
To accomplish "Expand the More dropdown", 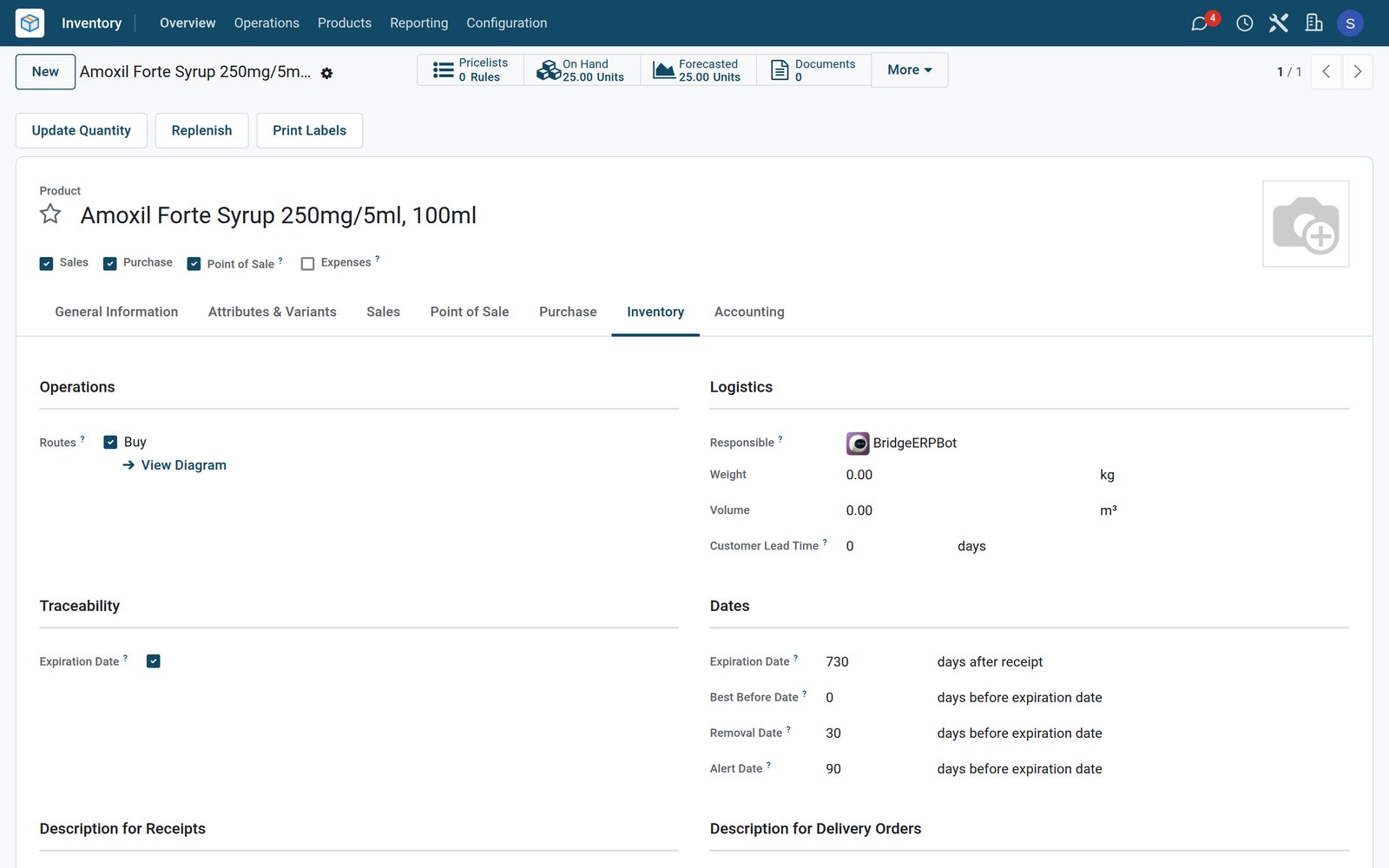I will tap(909, 70).
